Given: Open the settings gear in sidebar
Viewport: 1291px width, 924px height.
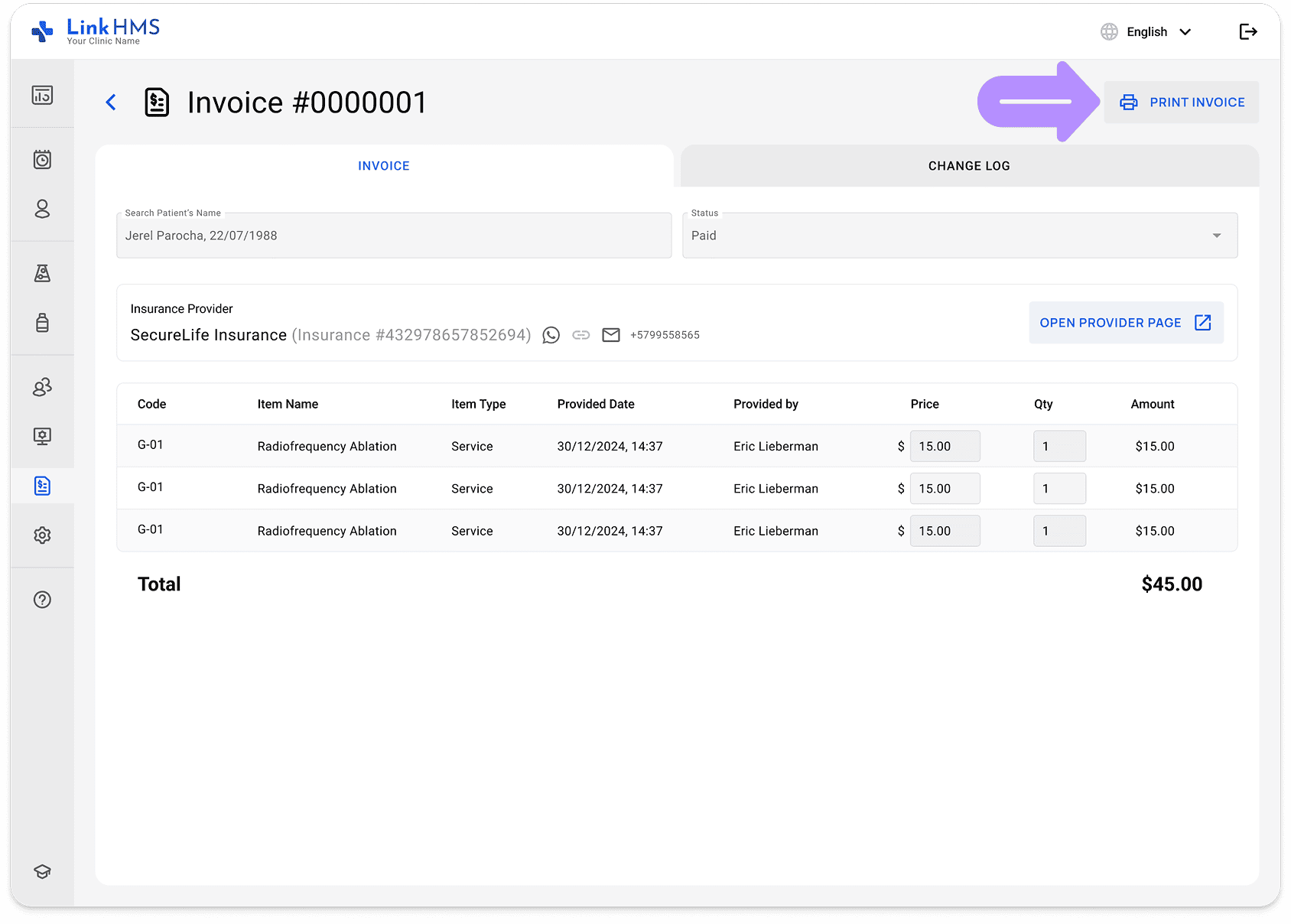Looking at the screenshot, I should coord(42,535).
